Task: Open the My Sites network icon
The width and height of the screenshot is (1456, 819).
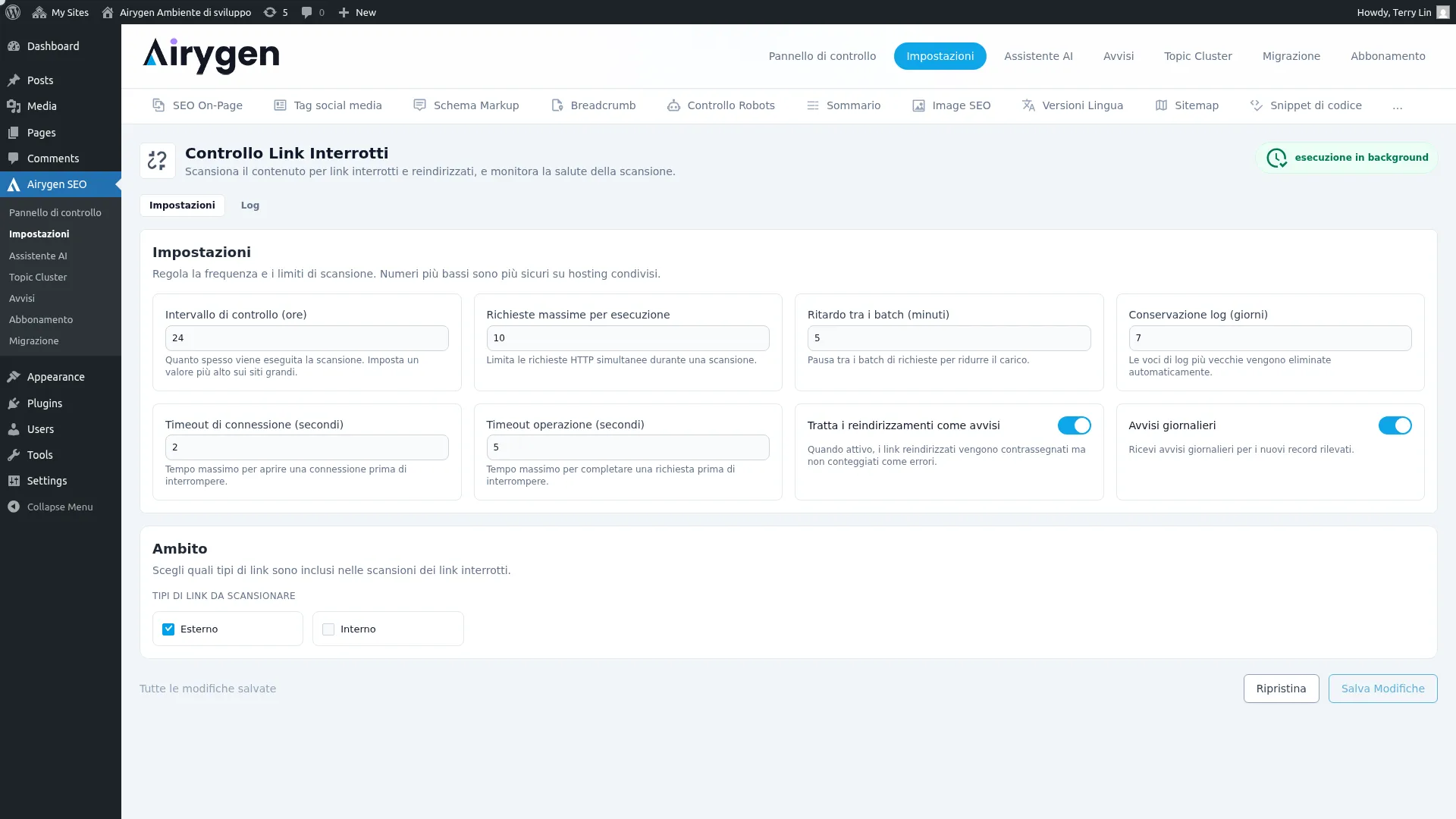Action: [x=39, y=12]
